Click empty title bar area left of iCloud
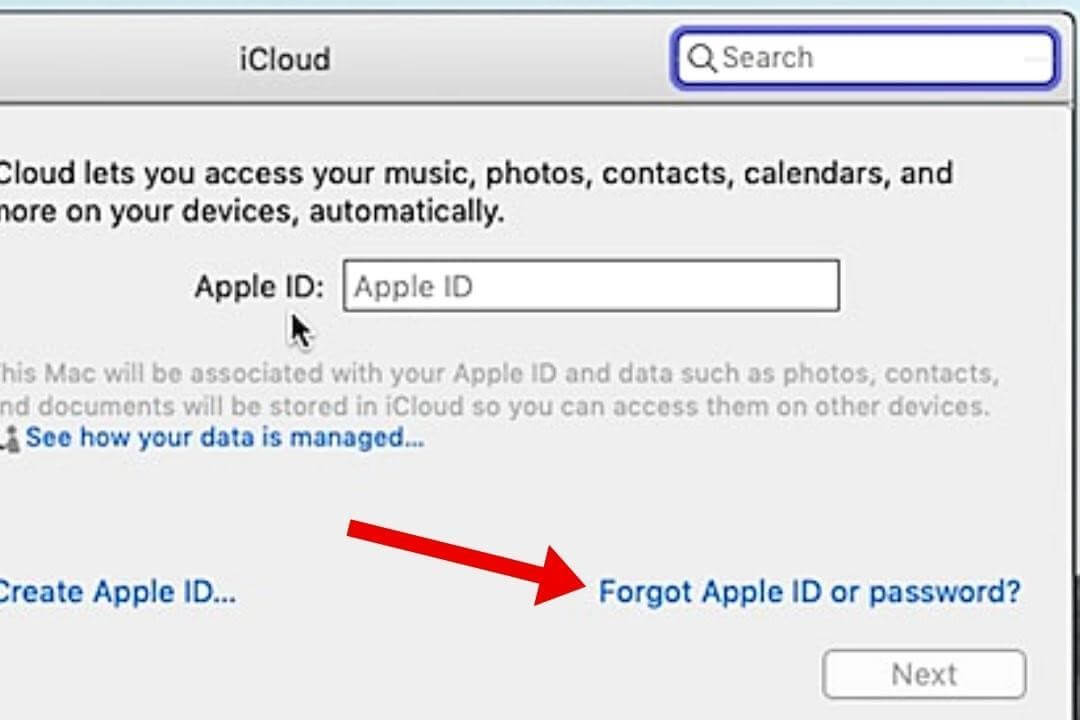1080x720 pixels. coord(100,58)
